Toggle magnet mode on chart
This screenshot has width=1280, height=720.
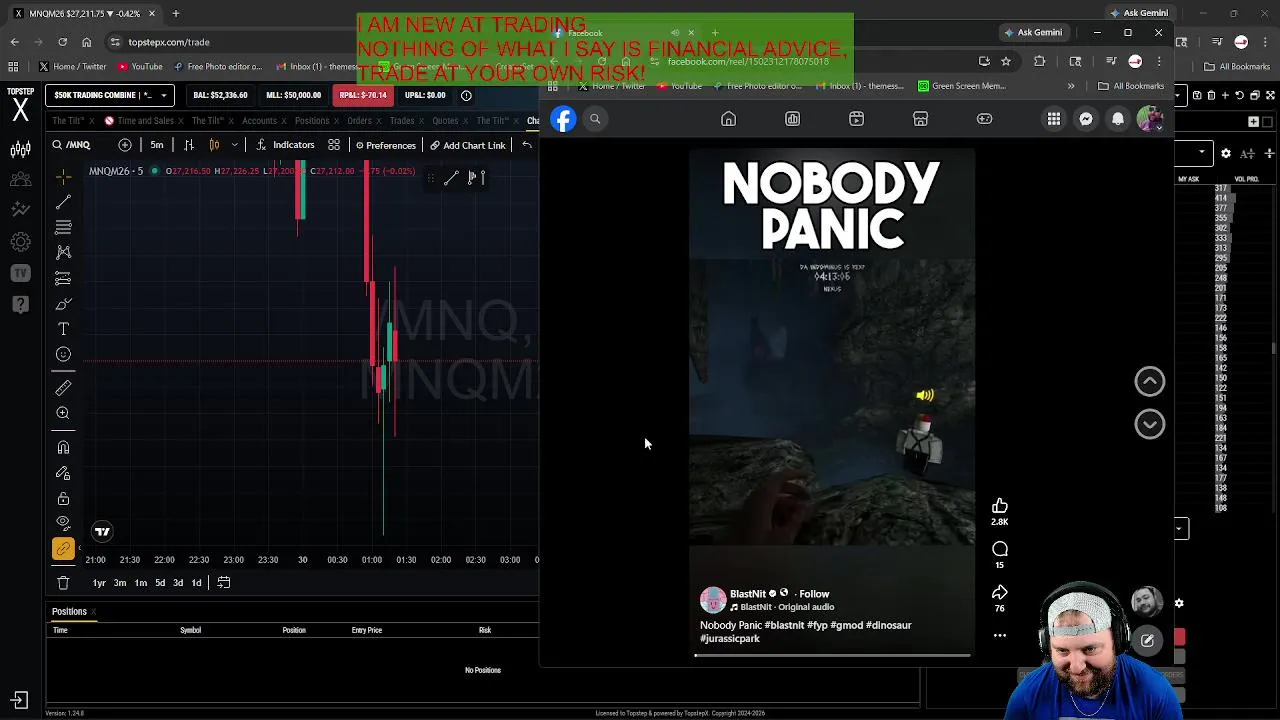pos(63,447)
